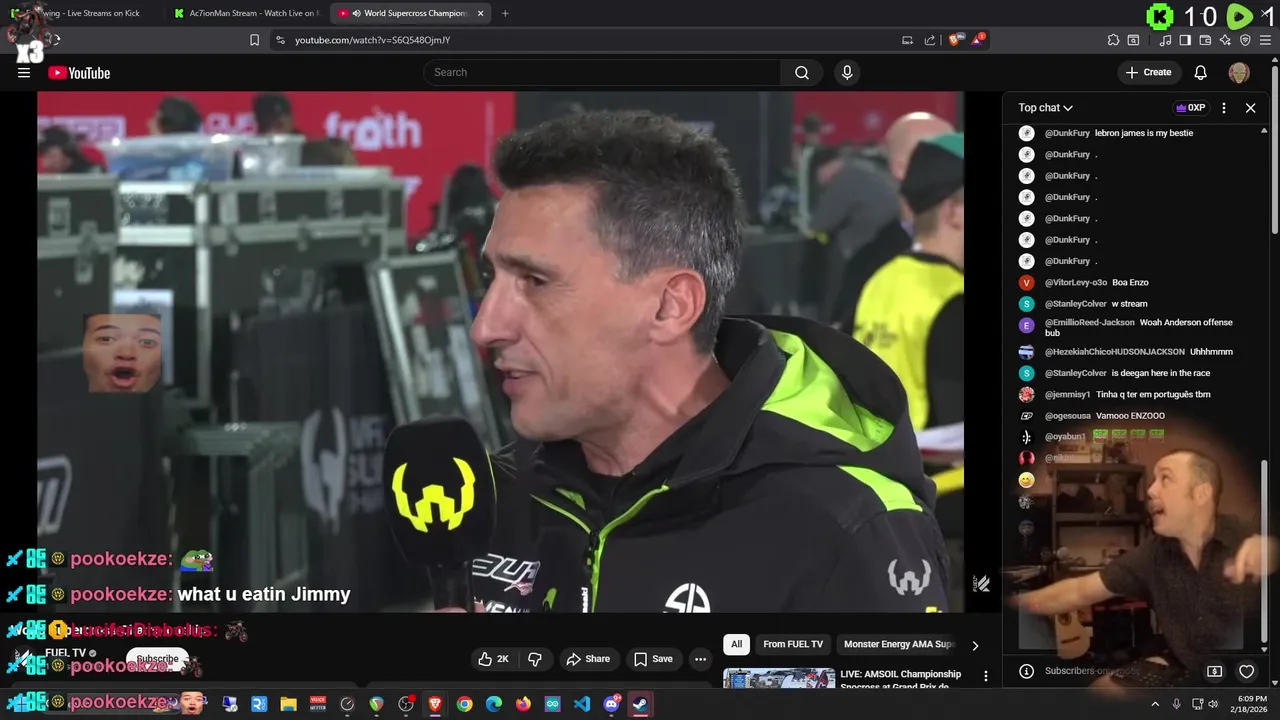1280x720 pixels.
Task: Open Brave Shields lion icon in address bar
Action: [954, 40]
